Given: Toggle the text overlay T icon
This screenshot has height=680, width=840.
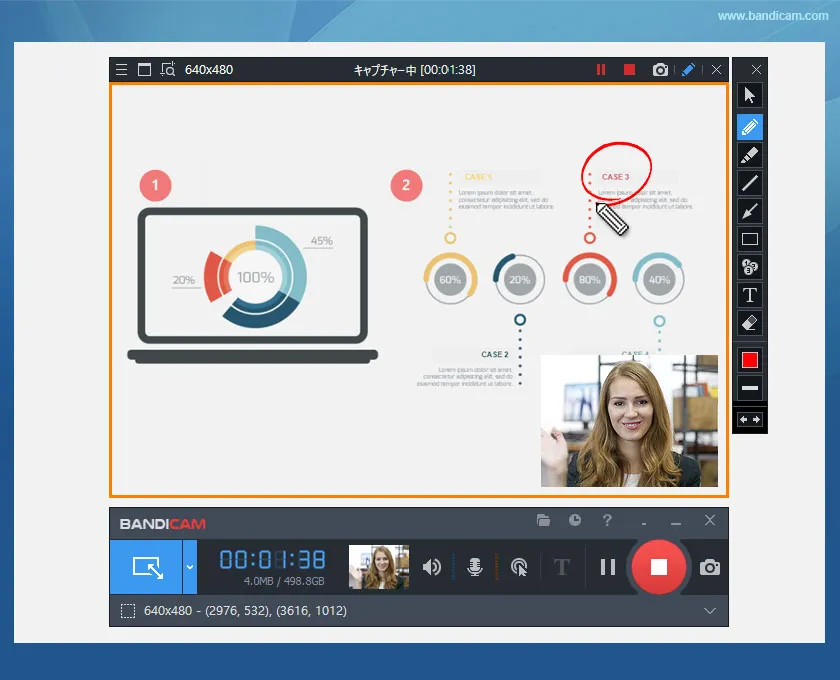Looking at the screenshot, I should pos(561,567).
